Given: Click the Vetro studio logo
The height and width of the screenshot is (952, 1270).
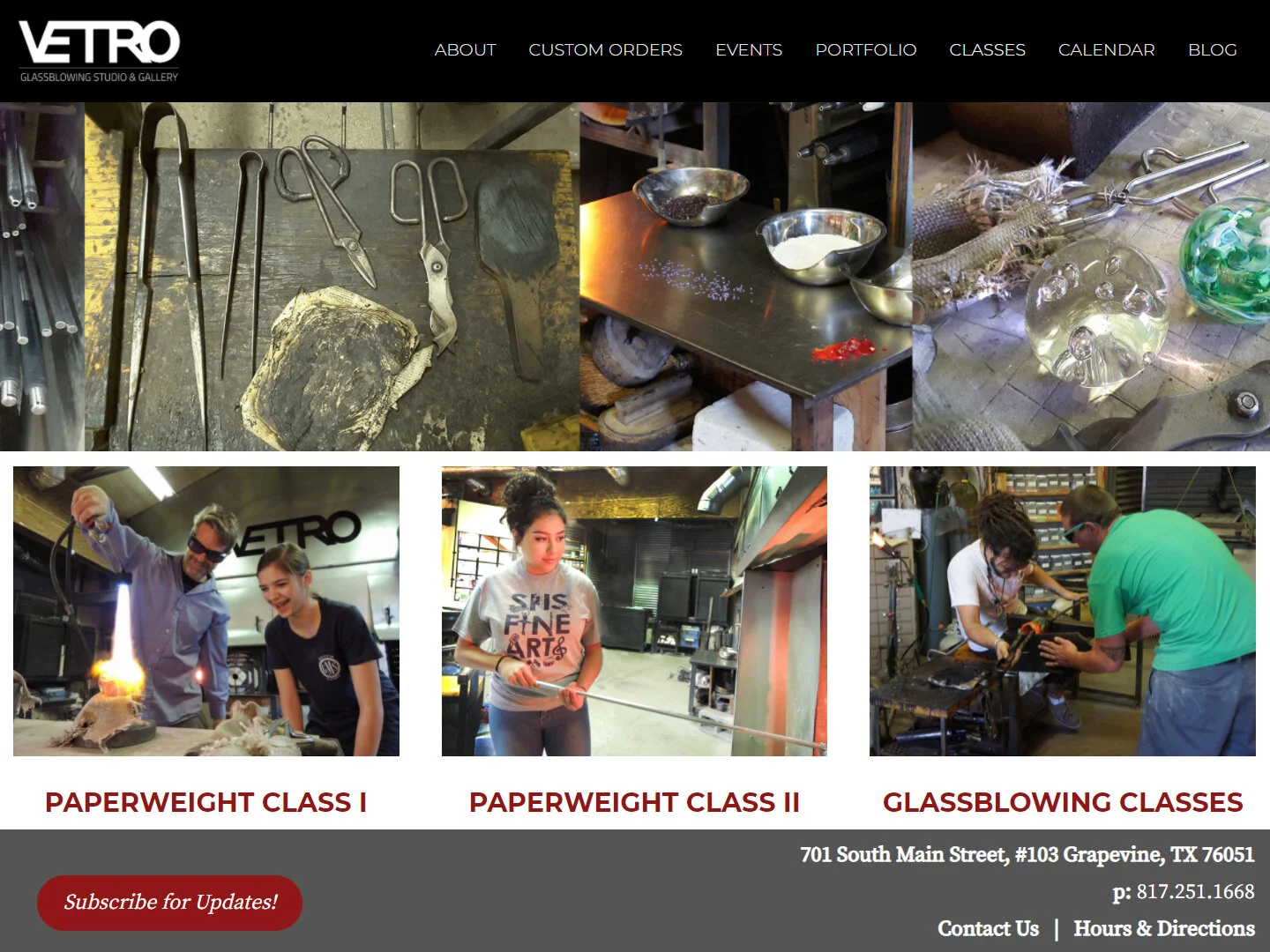Looking at the screenshot, I should (99, 51).
